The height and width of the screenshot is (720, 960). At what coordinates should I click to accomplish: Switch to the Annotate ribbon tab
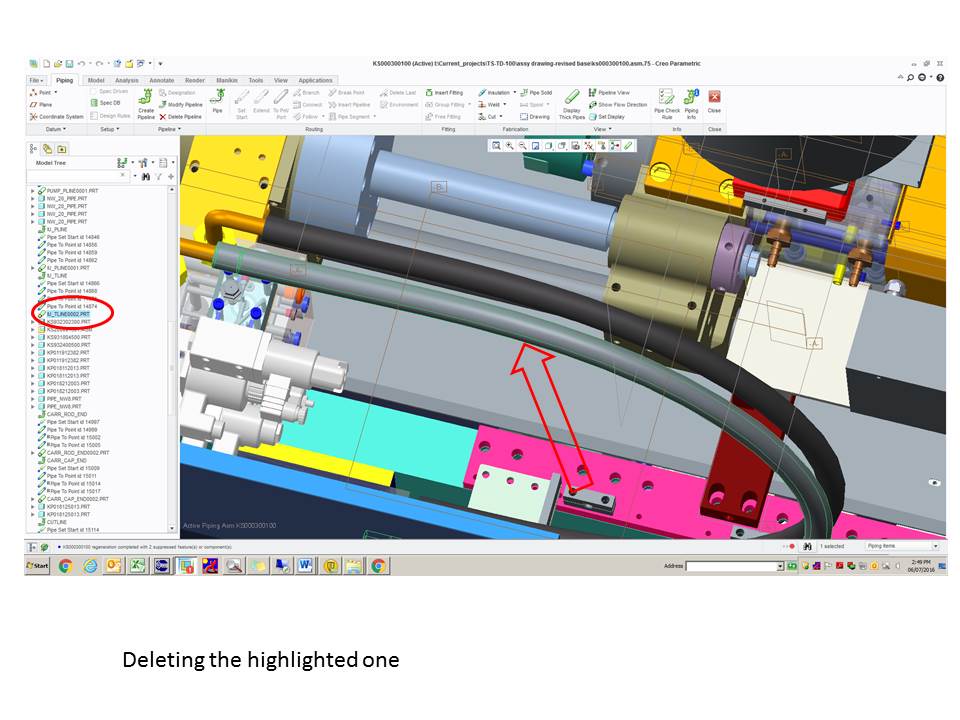[x=162, y=80]
